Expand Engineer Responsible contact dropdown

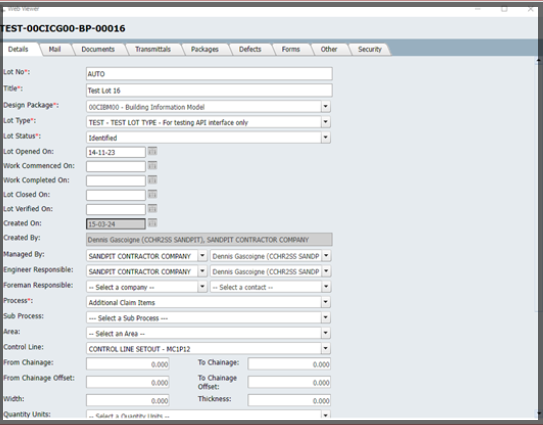click(326, 271)
